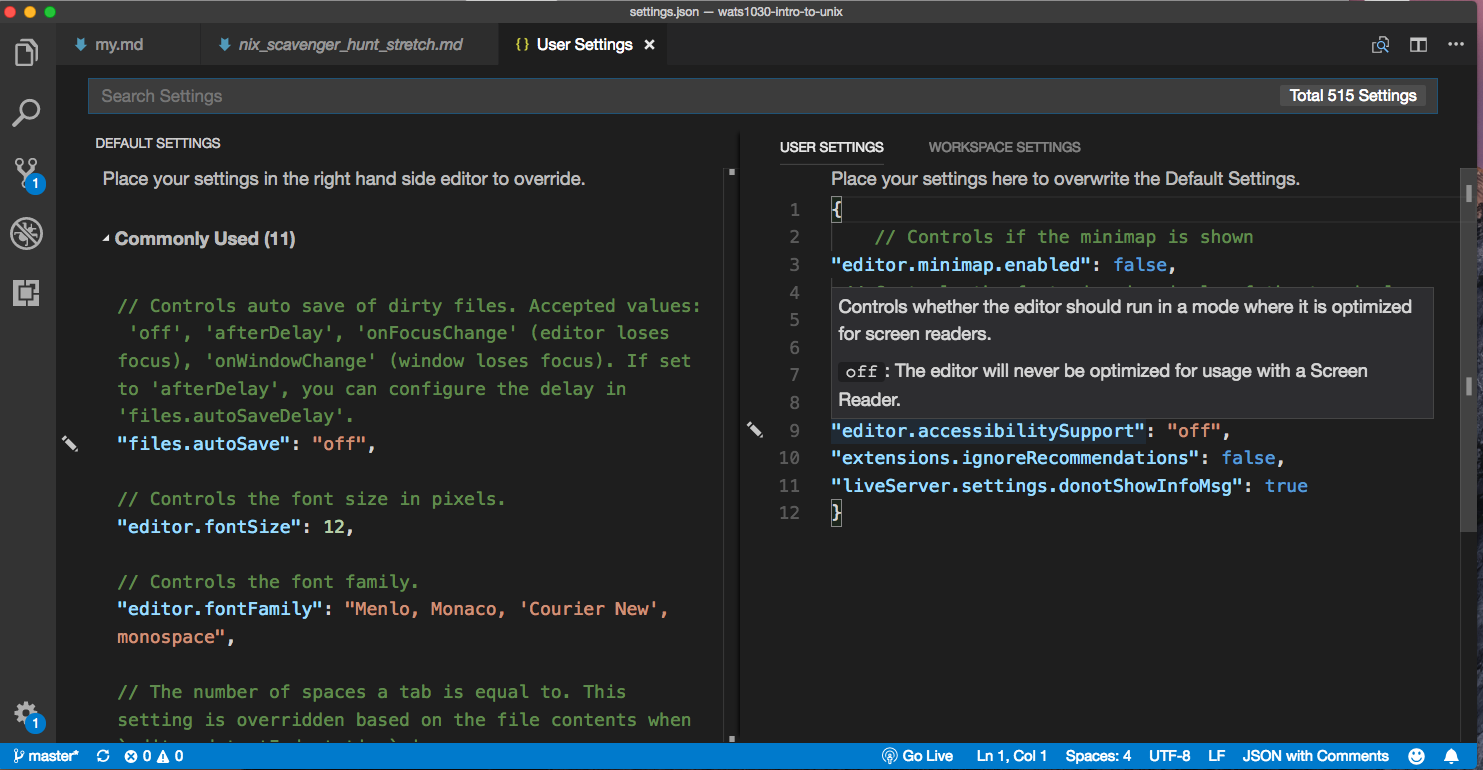The height and width of the screenshot is (770, 1483).
Task: Switch to the Workspace Settings tab
Action: 1004,147
